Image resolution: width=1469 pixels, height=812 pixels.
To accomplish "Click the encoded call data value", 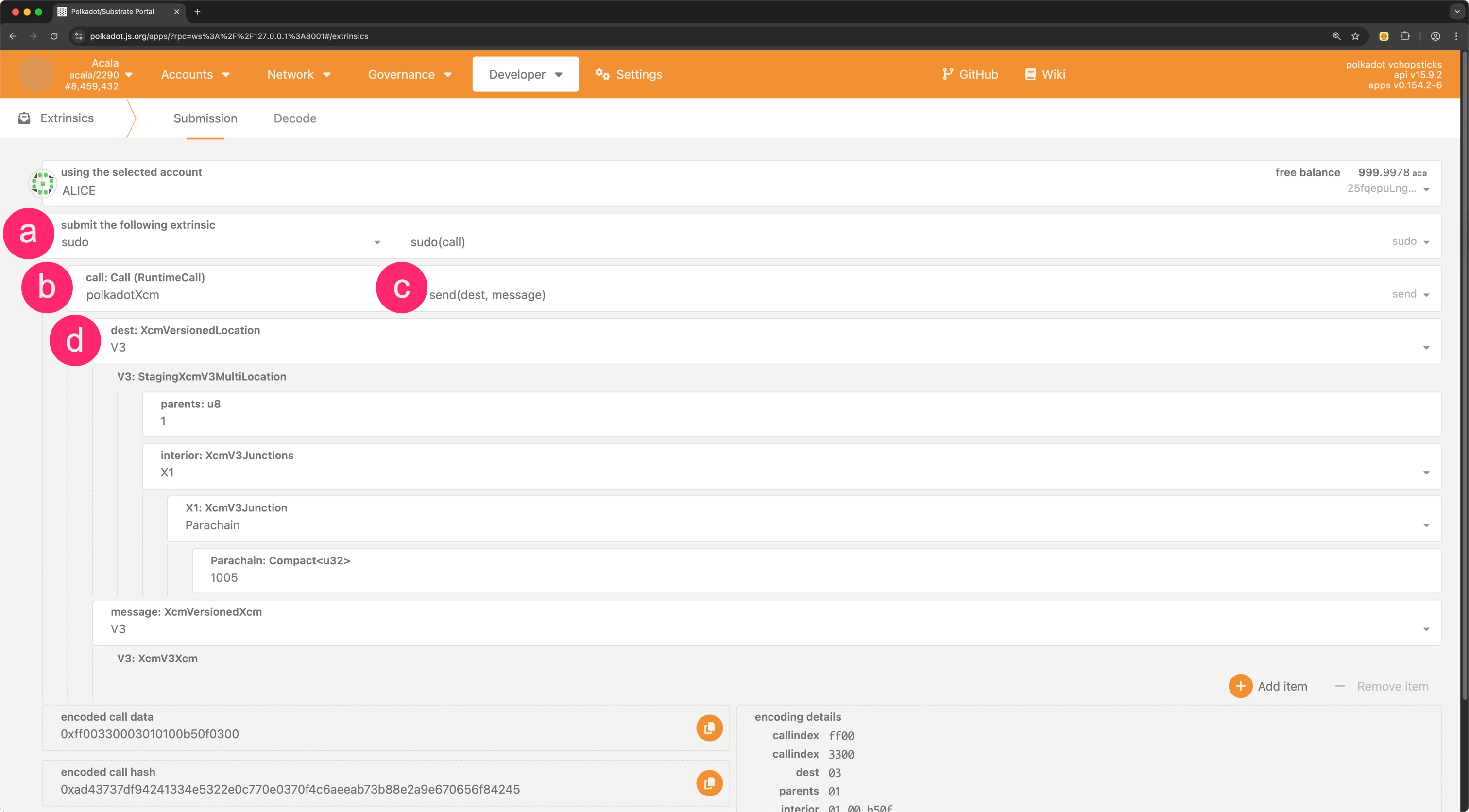I will point(150,734).
